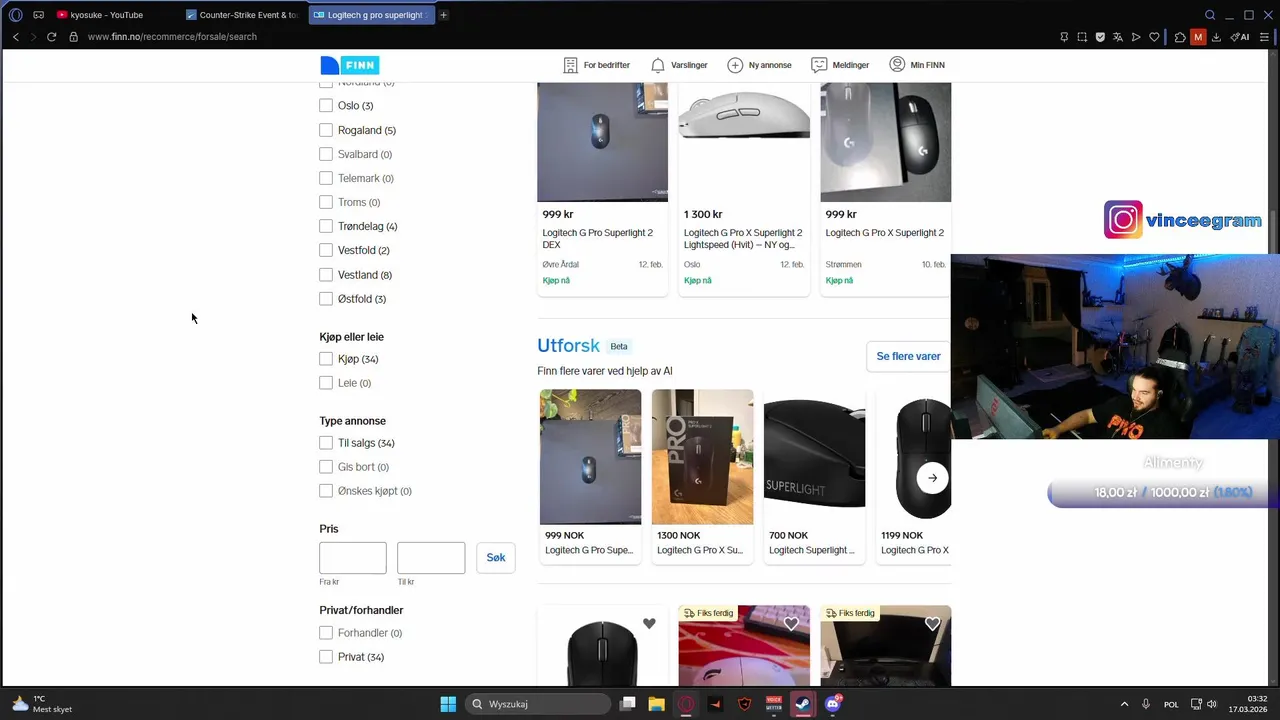Open Opera pinboards with the pin icon
Viewport: 1280px width, 720px height.
(x=1064, y=37)
